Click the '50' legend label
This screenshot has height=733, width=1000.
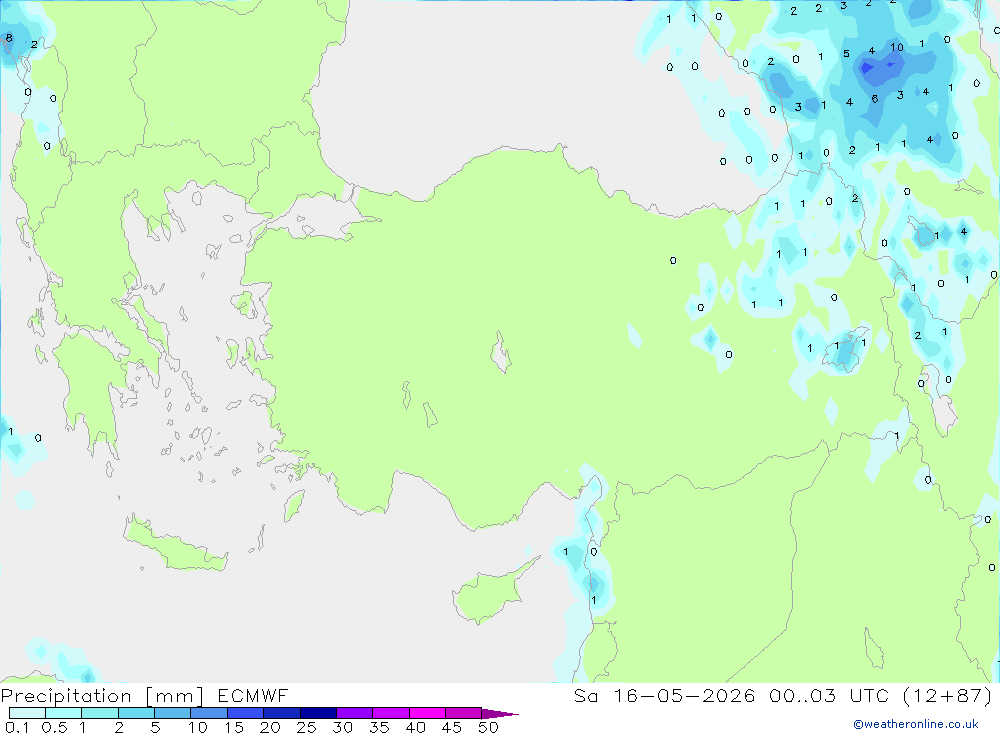pos(488,727)
